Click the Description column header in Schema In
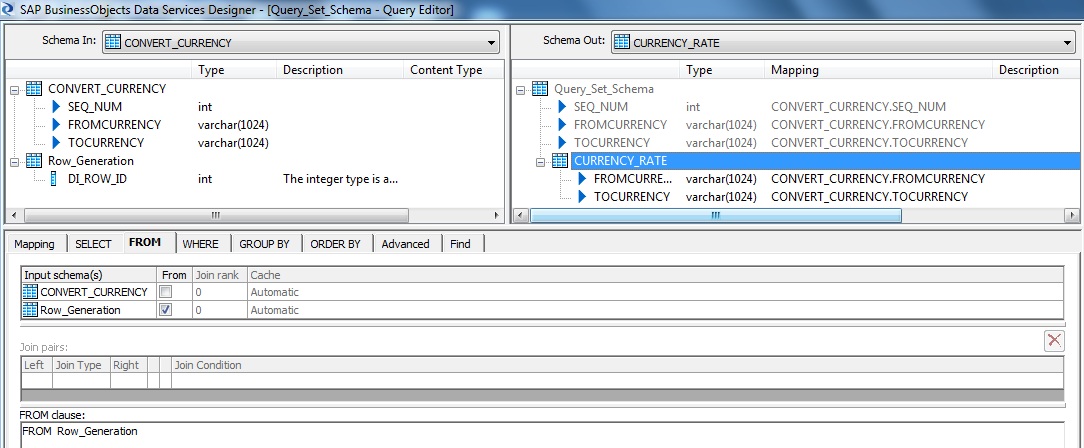 click(x=340, y=70)
